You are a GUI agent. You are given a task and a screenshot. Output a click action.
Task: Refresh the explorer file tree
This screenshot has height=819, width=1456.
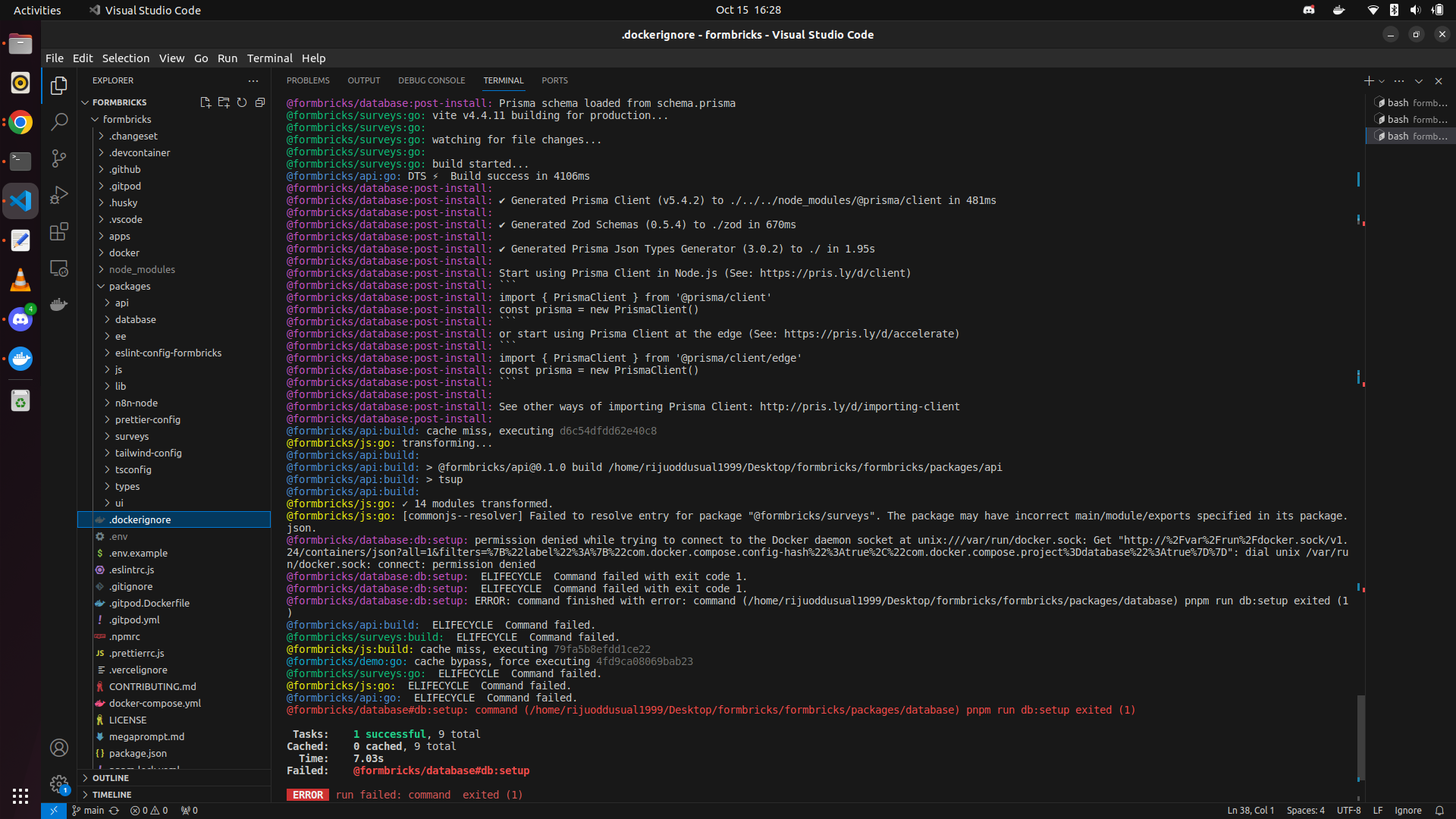(x=242, y=102)
